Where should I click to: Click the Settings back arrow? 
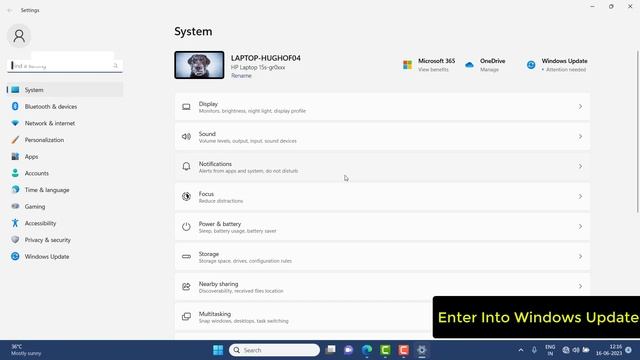[10, 10]
